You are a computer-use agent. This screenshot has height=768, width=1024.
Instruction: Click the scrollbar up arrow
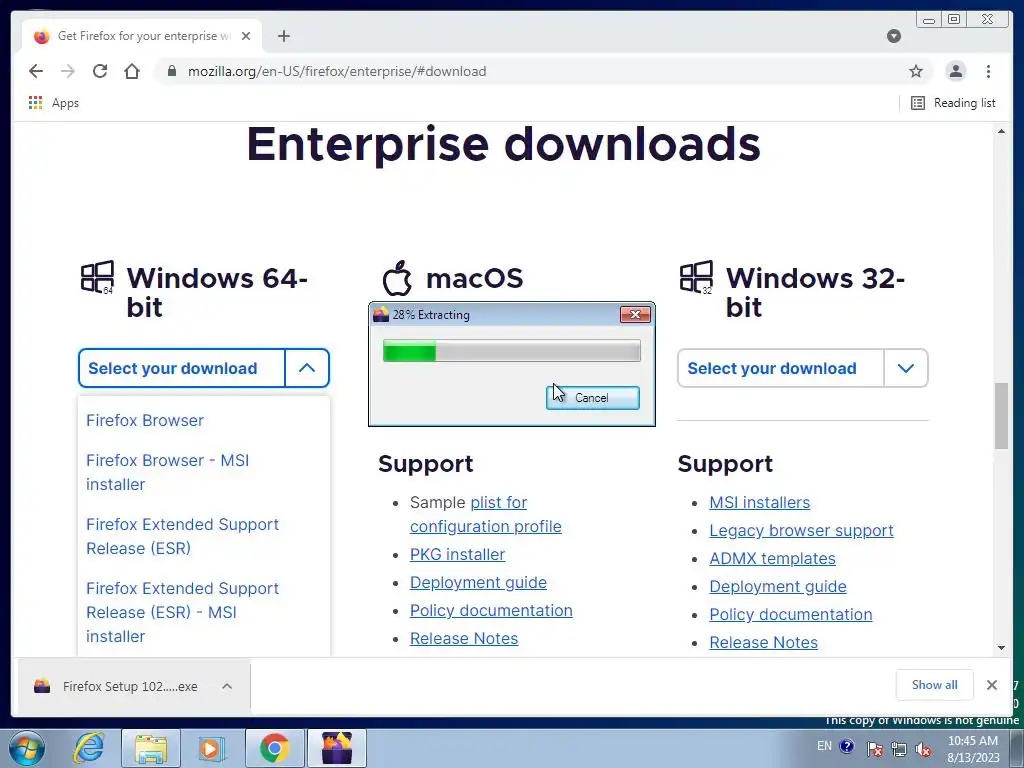(1001, 131)
